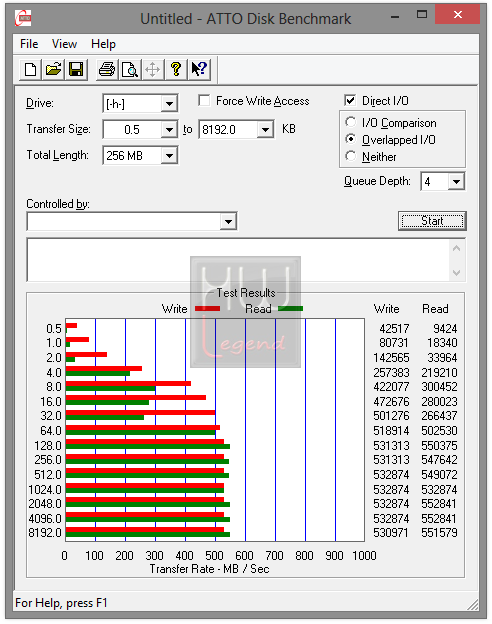The width and height of the screenshot is (492, 624).
Task: Start the benchmark with Start button
Action: (x=432, y=221)
